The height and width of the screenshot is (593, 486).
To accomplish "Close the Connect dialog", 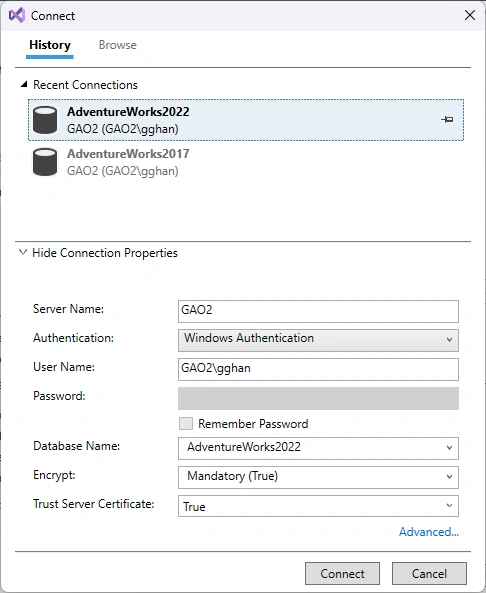I will tap(470, 15).
